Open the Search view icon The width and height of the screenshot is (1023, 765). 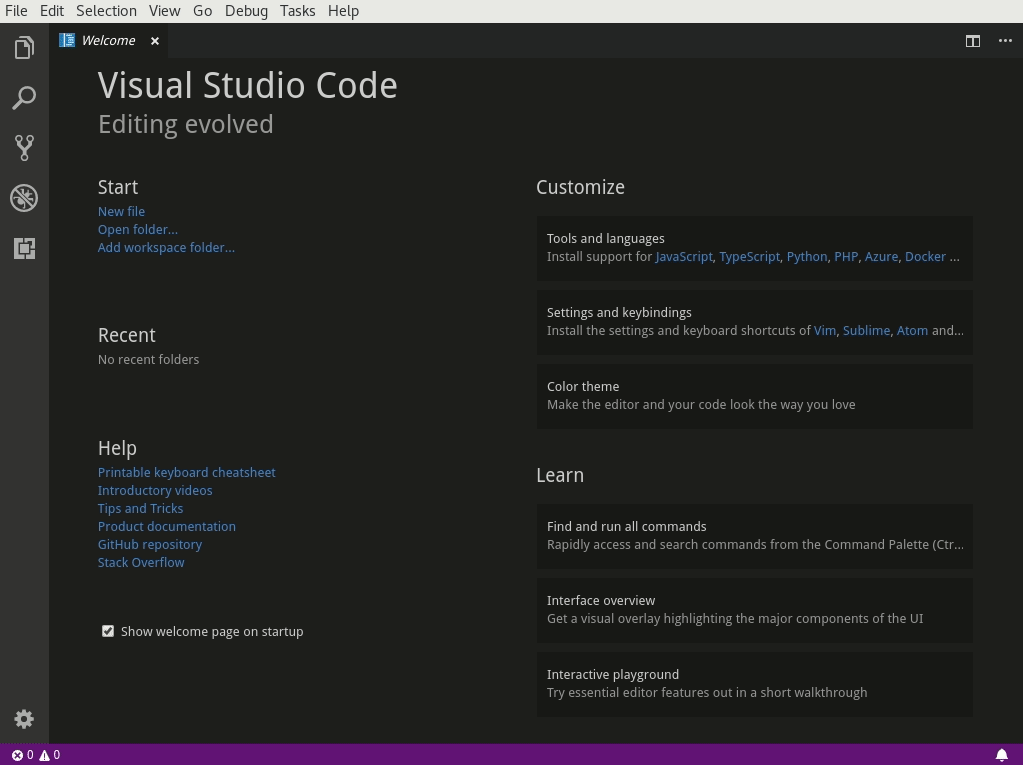point(24,98)
